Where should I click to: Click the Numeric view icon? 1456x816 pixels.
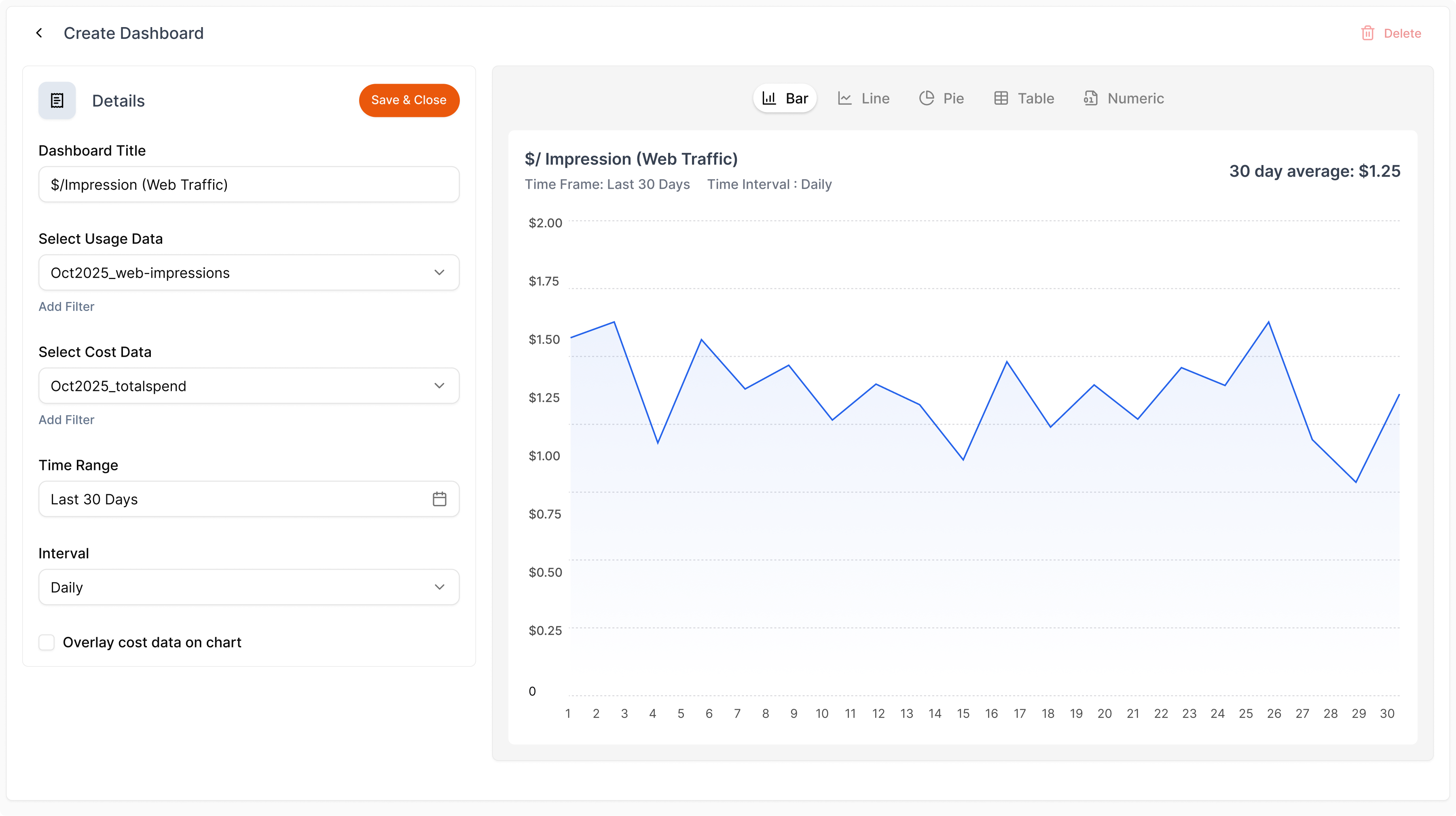(1090, 98)
